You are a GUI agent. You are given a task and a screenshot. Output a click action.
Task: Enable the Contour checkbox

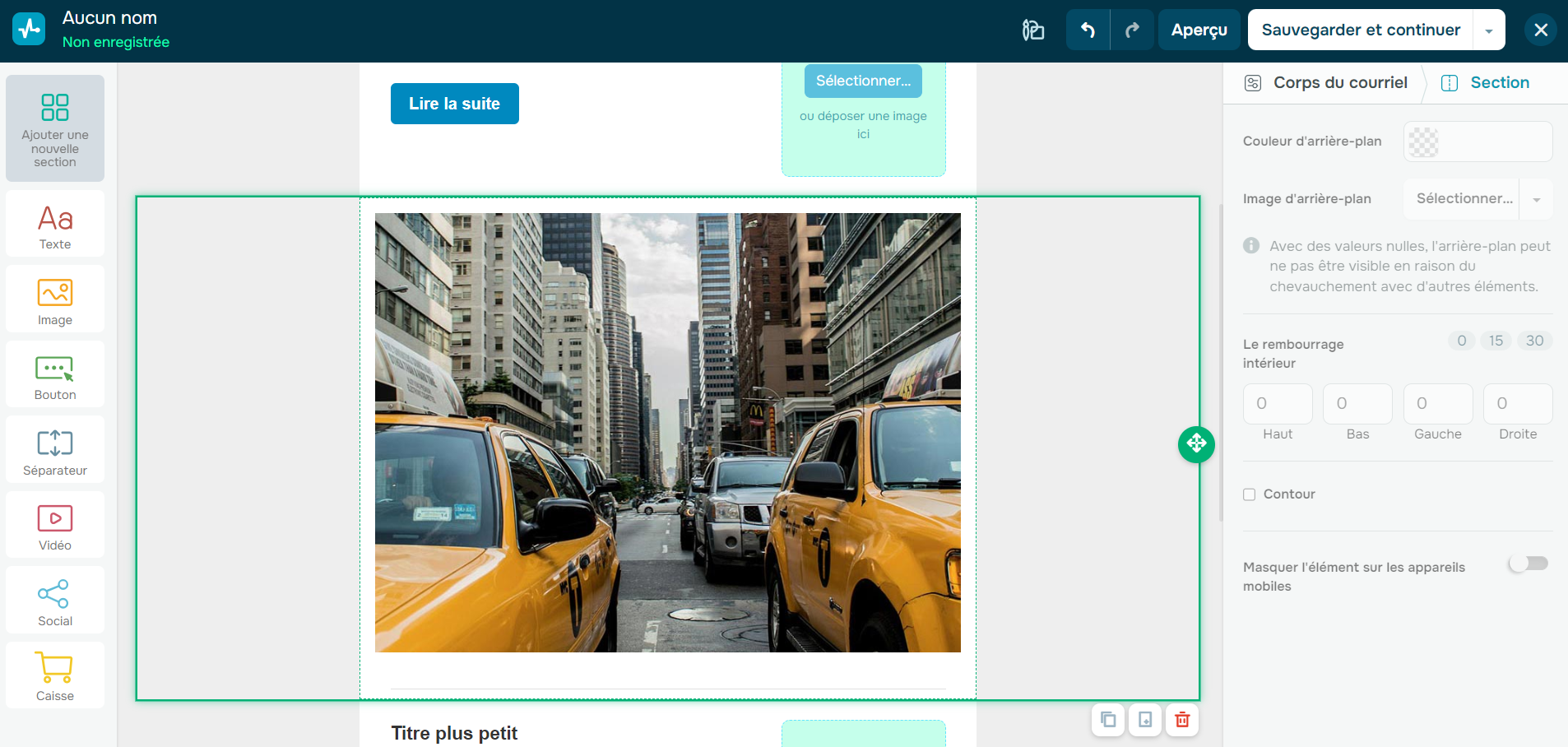coord(1250,494)
